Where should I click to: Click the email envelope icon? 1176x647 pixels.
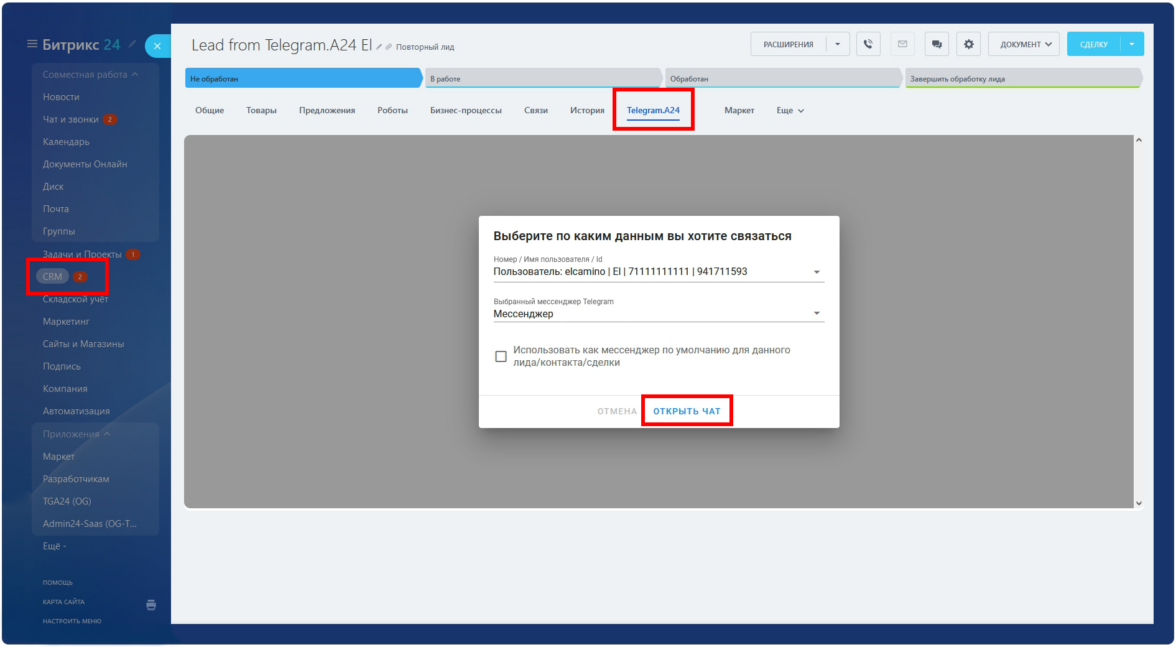click(902, 44)
